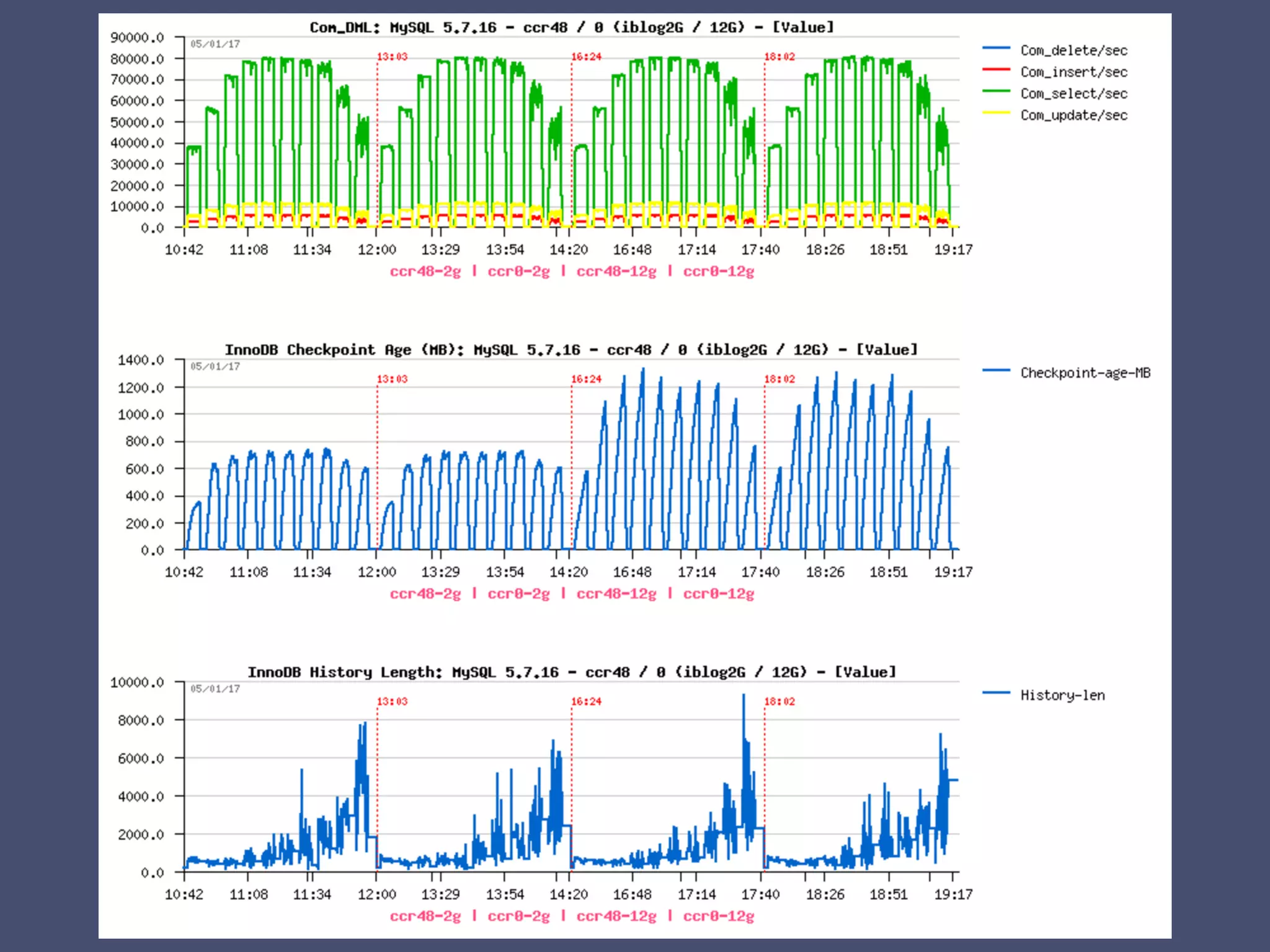This screenshot has width=1270, height=952.
Task: Click the History-len legend label
Action: [x=1062, y=695]
